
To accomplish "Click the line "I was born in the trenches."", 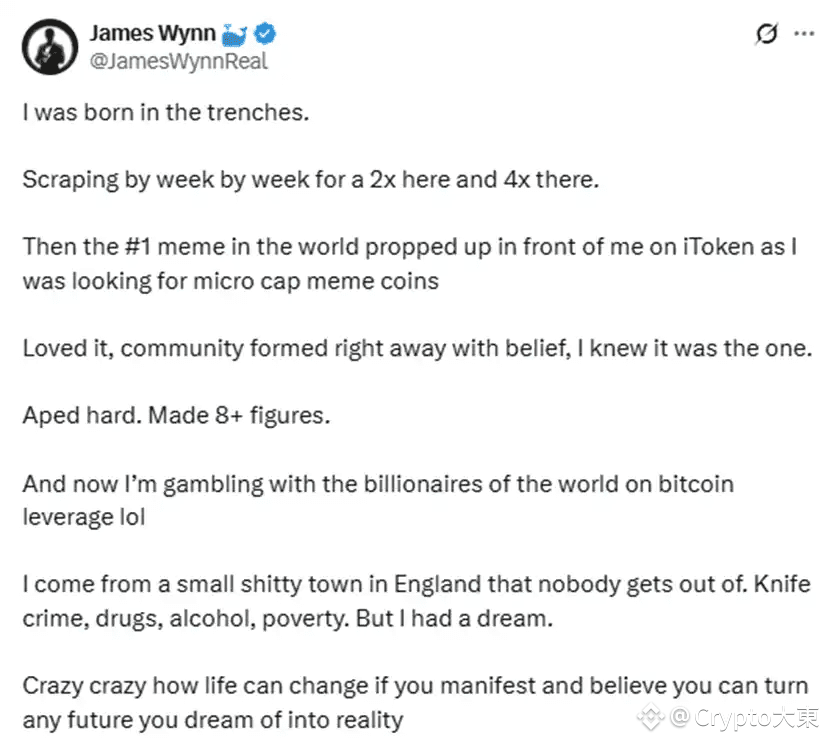I will tap(164, 112).
